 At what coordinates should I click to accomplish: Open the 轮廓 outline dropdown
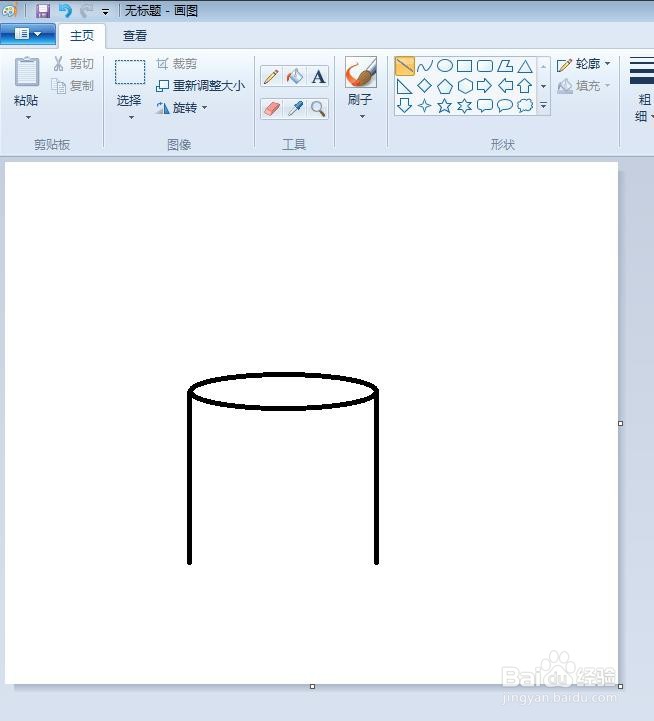coord(584,64)
